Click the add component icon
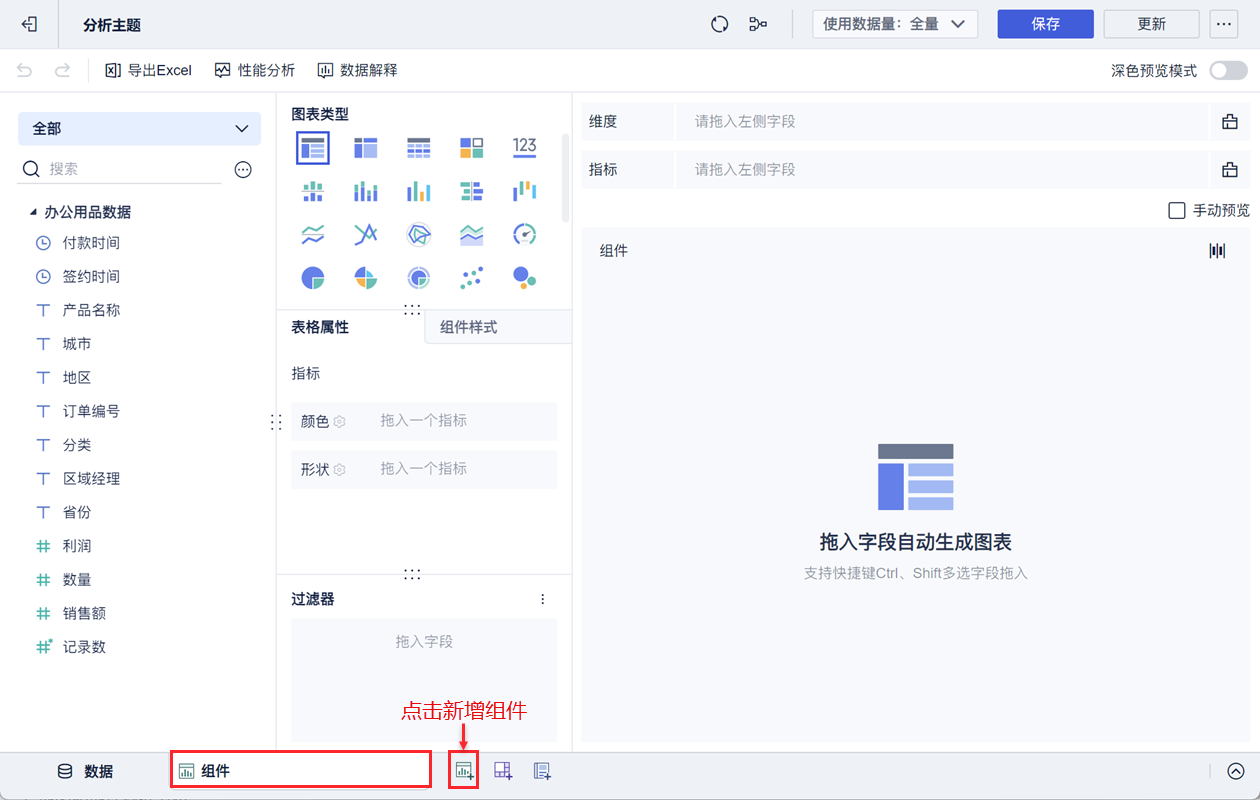This screenshot has width=1260, height=800. (x=464, y=771)
